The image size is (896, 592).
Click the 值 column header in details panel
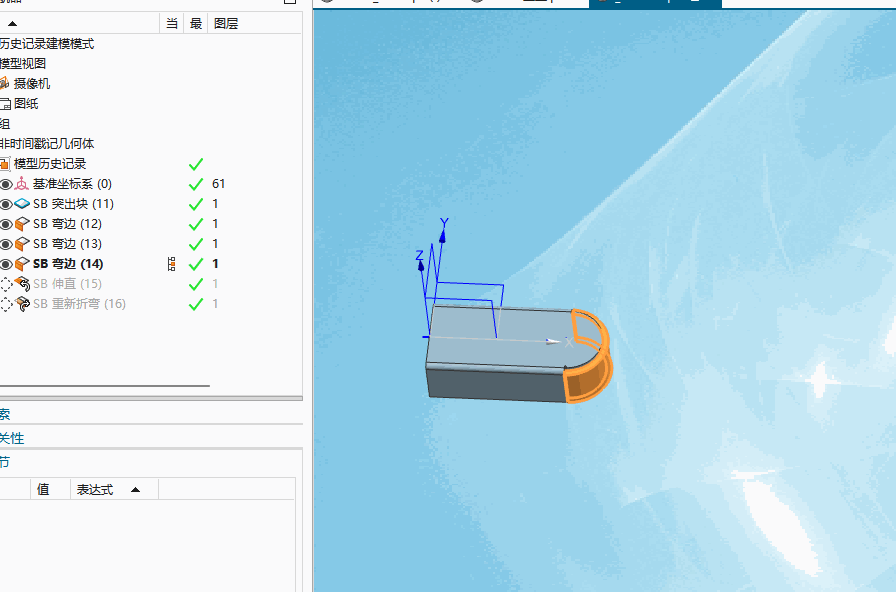(43, 490)
